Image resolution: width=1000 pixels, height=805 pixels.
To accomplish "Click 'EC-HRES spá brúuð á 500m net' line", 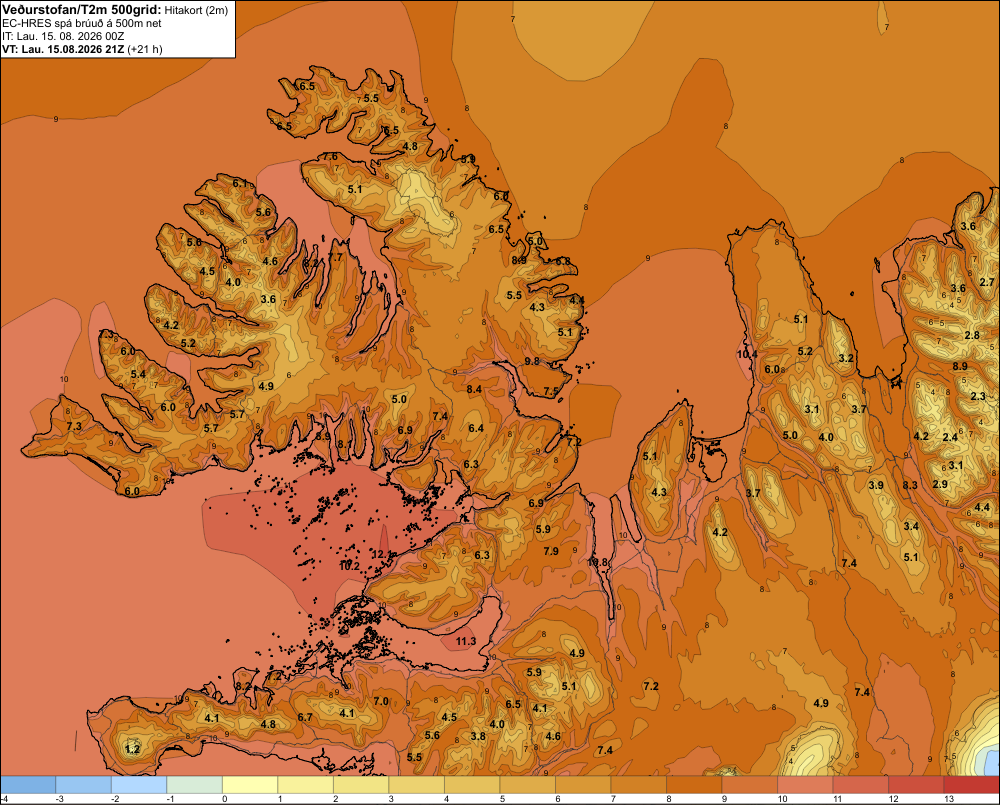I will tap(82, 24).
